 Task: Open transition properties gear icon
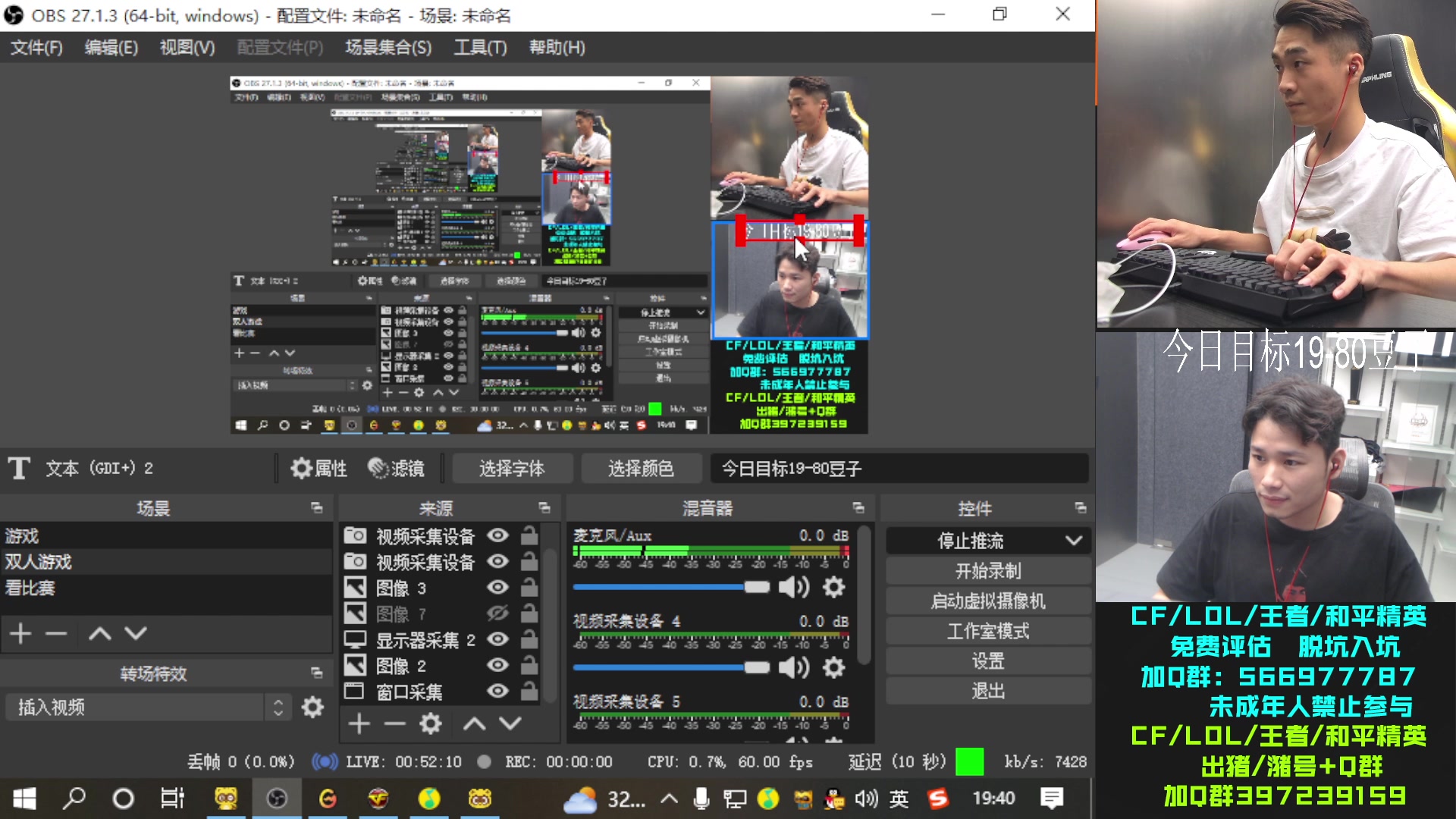click(x=312, y=708)
